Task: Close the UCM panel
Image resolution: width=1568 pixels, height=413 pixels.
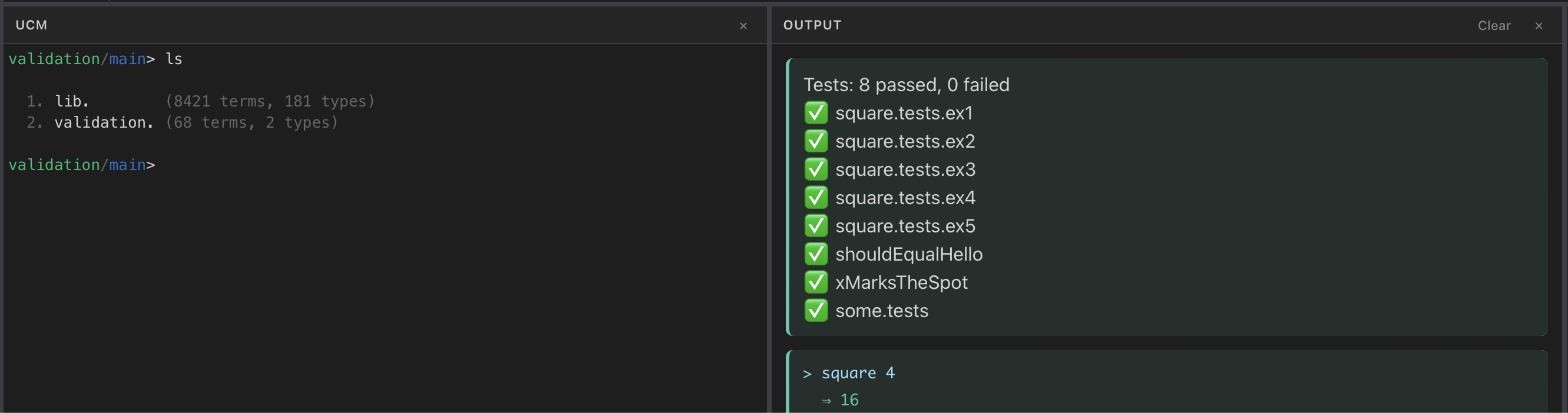Action: (x=743, y=25)
